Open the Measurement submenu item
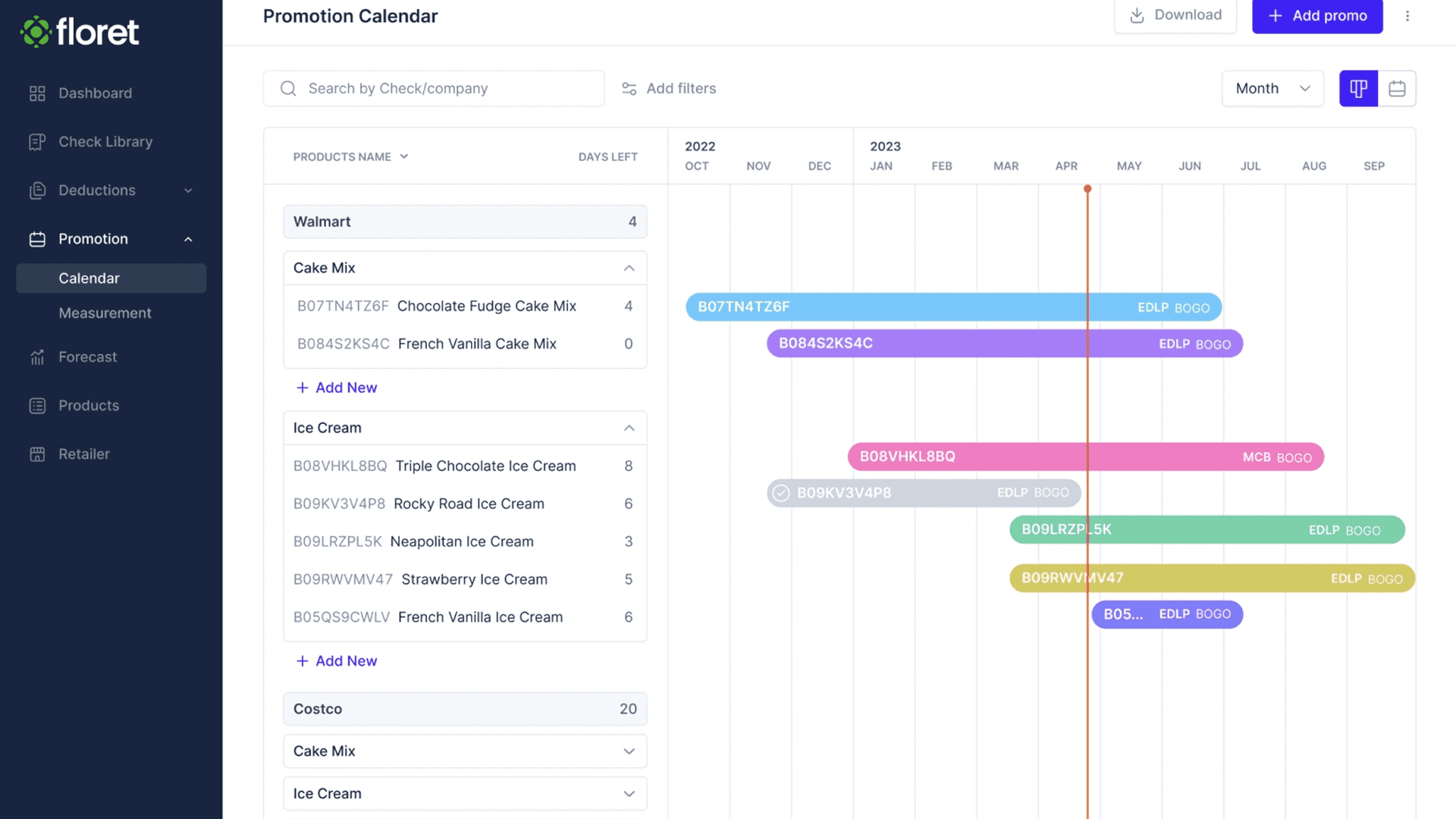This screenshot has height=819, width=1456. tap(105, 313)
